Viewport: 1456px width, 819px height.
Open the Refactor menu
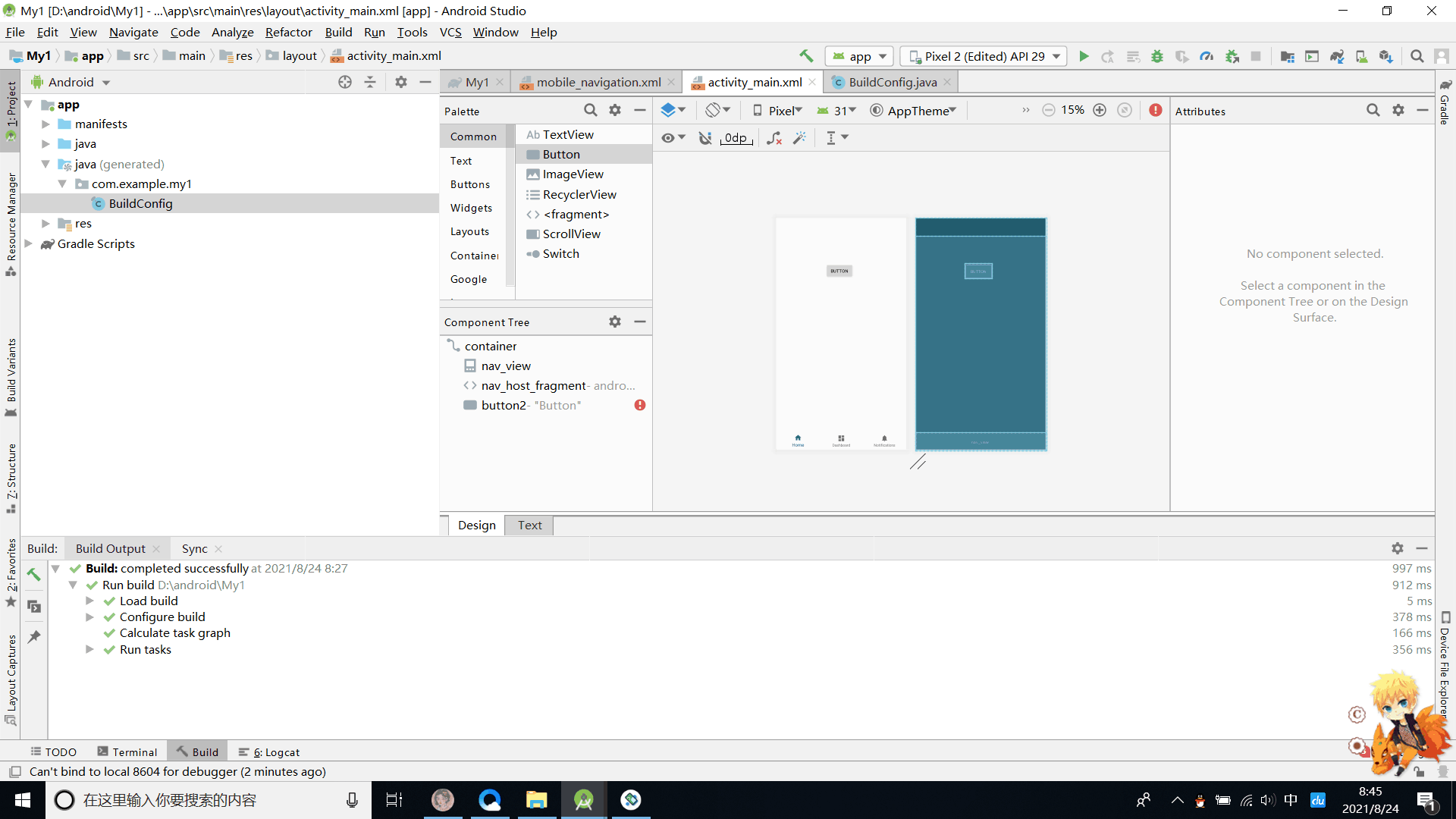[x=288, y=32]
